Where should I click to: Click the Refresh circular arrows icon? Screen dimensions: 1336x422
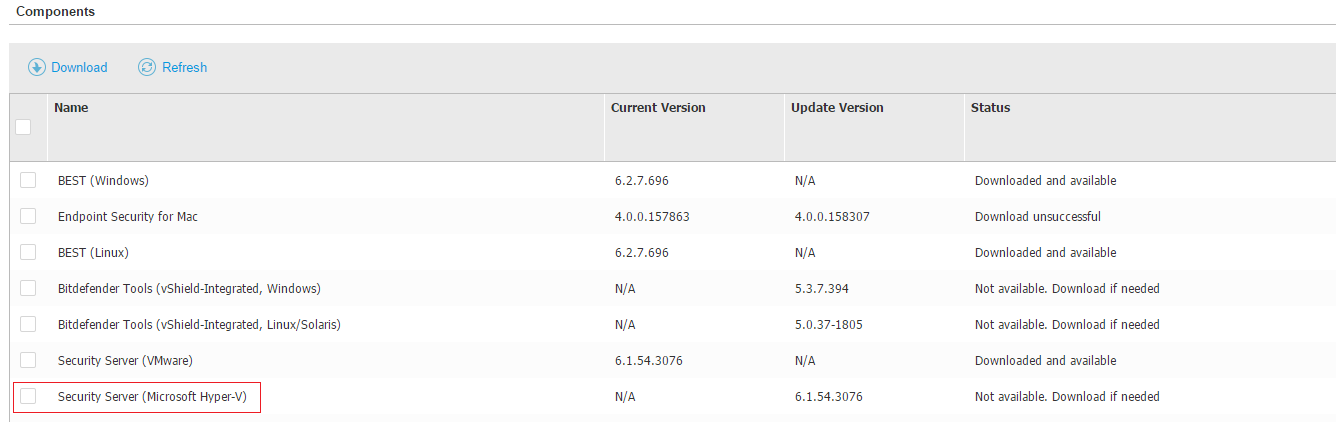147,67
